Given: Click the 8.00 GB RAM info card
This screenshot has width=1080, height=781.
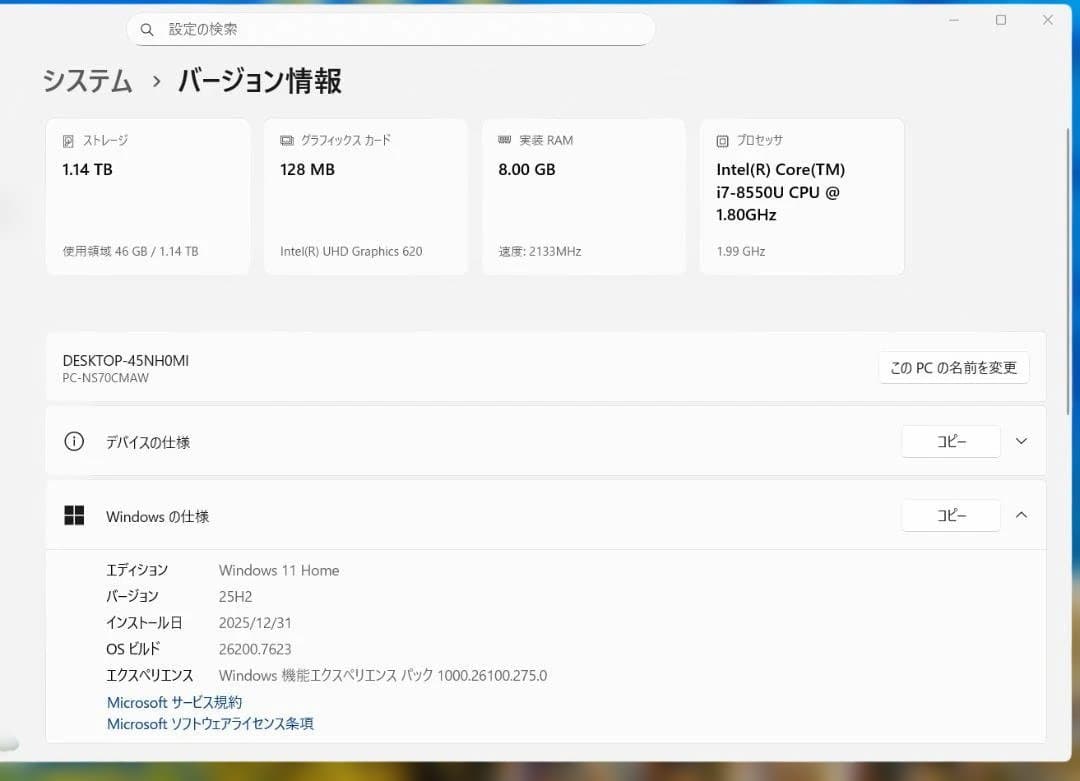Looking at the screenshot, I should tap(584, 196).
